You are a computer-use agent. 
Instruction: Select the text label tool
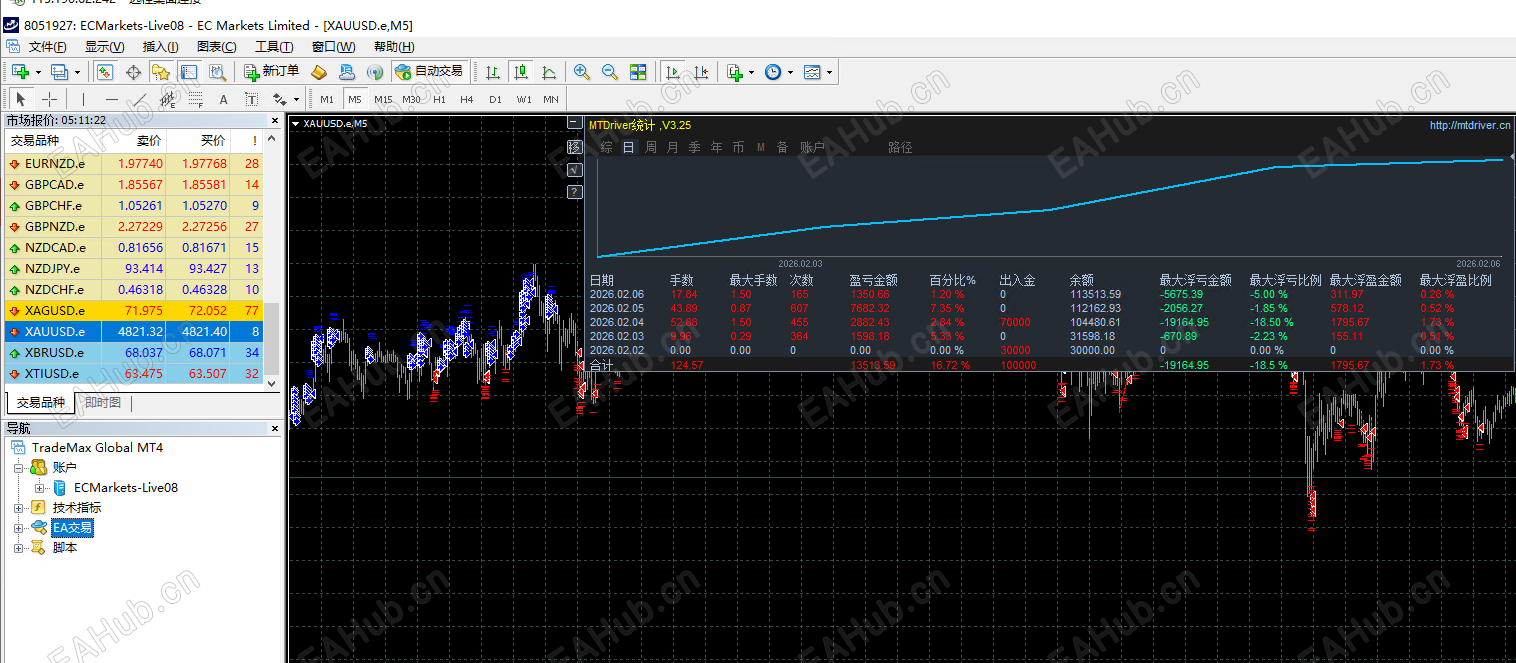click(251, 99)
